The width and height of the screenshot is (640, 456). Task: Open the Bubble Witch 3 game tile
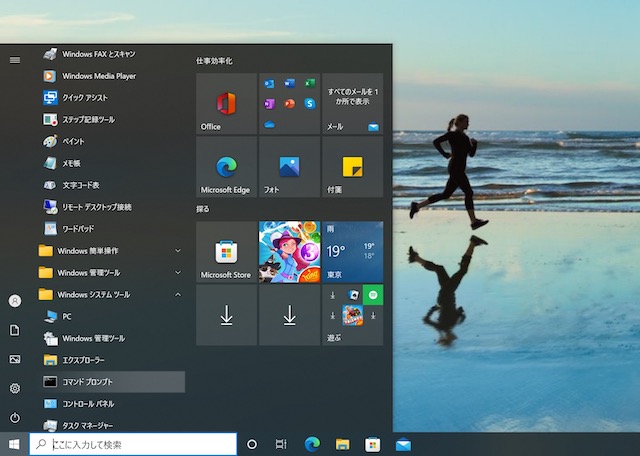pyautogui.click(x=289, y=252)
